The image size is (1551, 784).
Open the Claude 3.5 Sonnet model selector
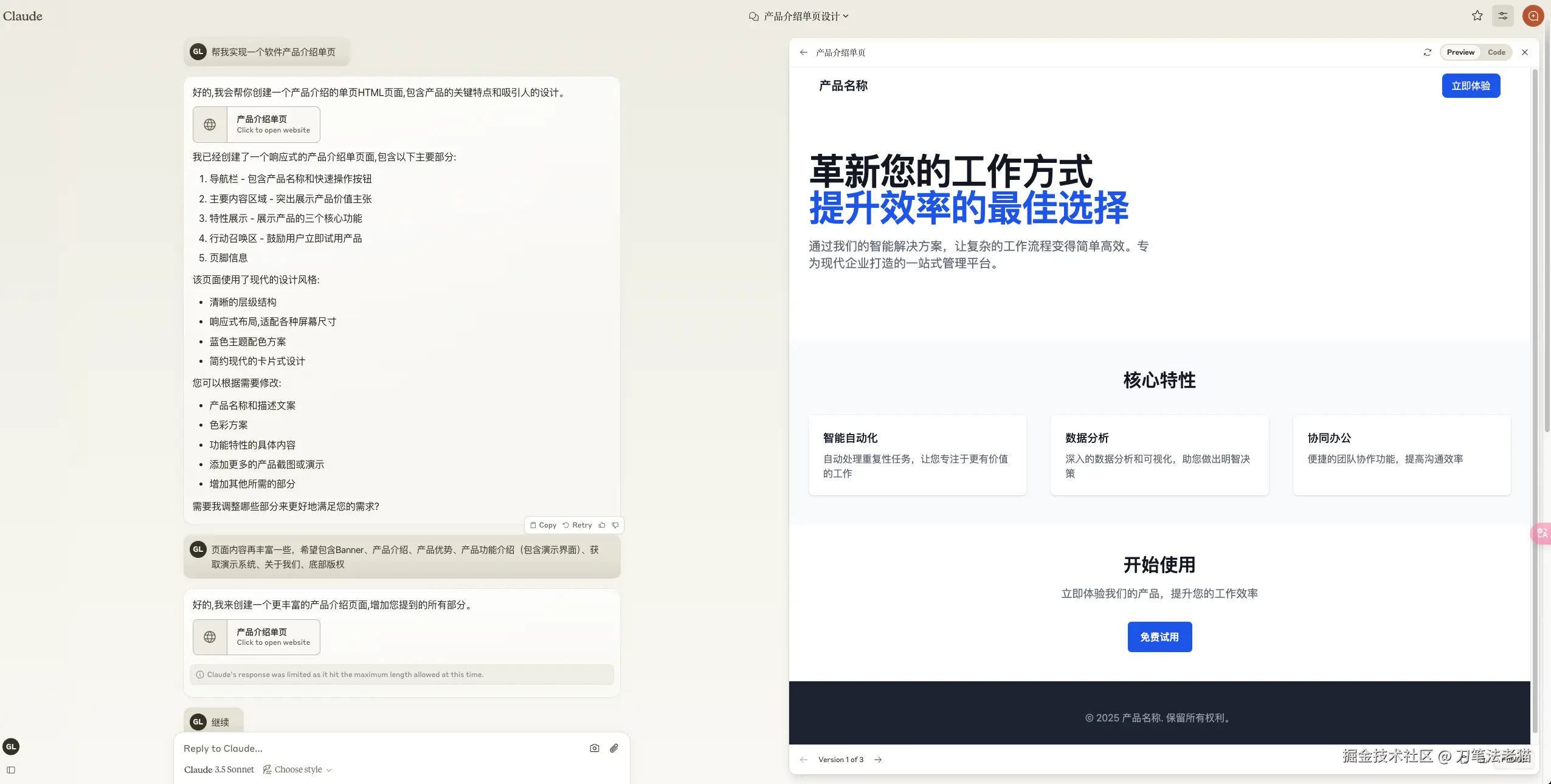coord(219,769)
